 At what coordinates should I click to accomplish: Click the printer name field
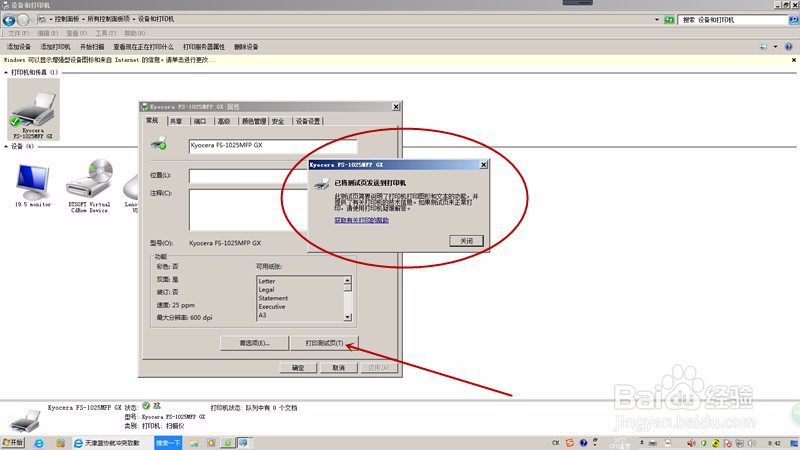pos(272,145)
